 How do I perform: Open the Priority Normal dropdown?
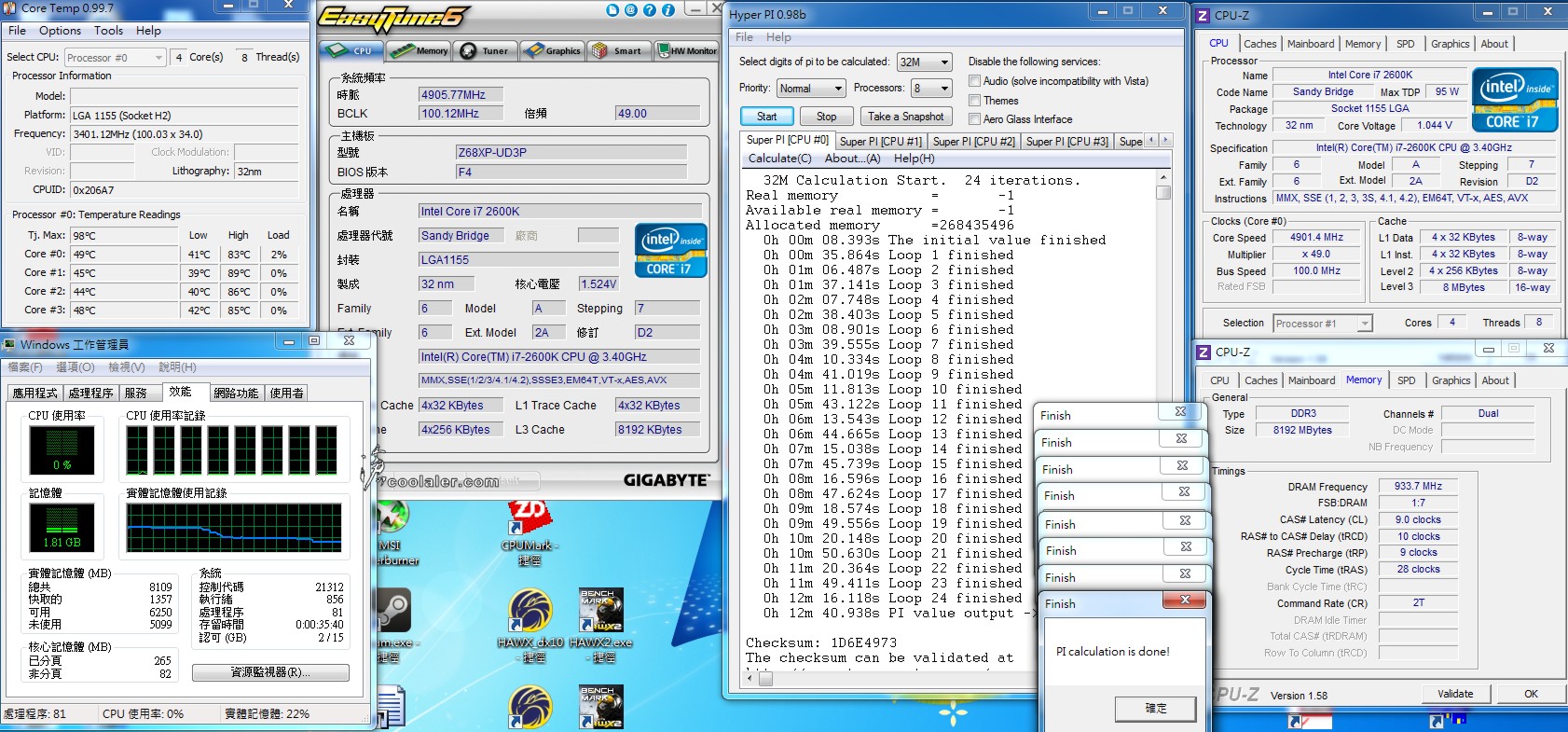[x=811, y=88]
